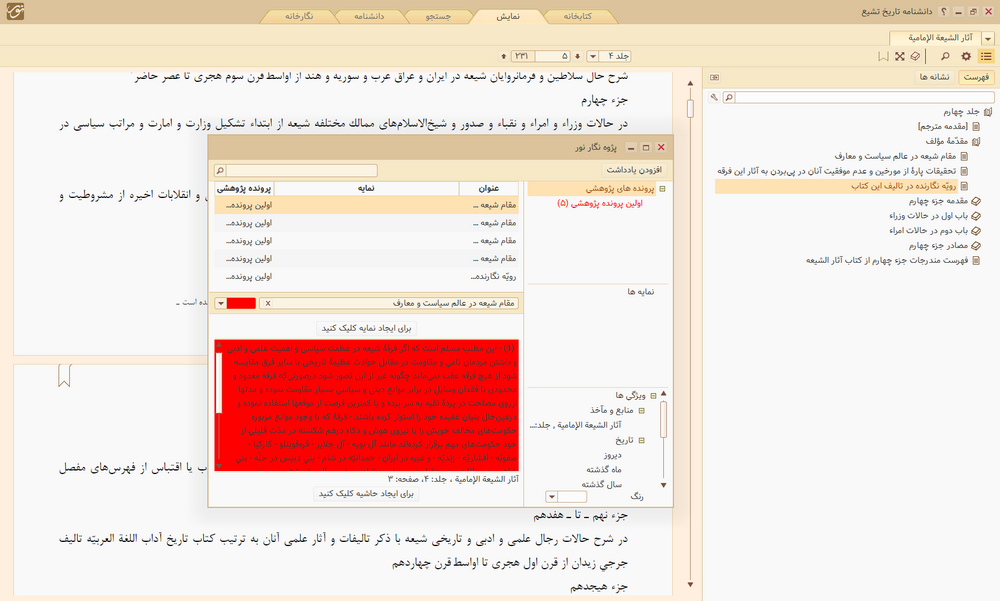The height and width of the screenshot is (601, 1000).
Task: Go to next page arrow
Action: point(577,56)
